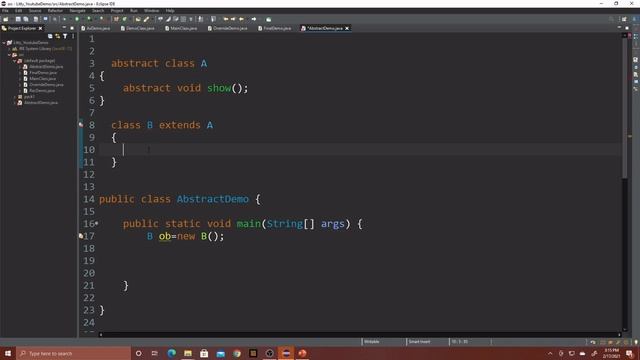640x360 pixels.
Task: Click the Filter icon in Project Explorer
Action: tap(65, 36)
